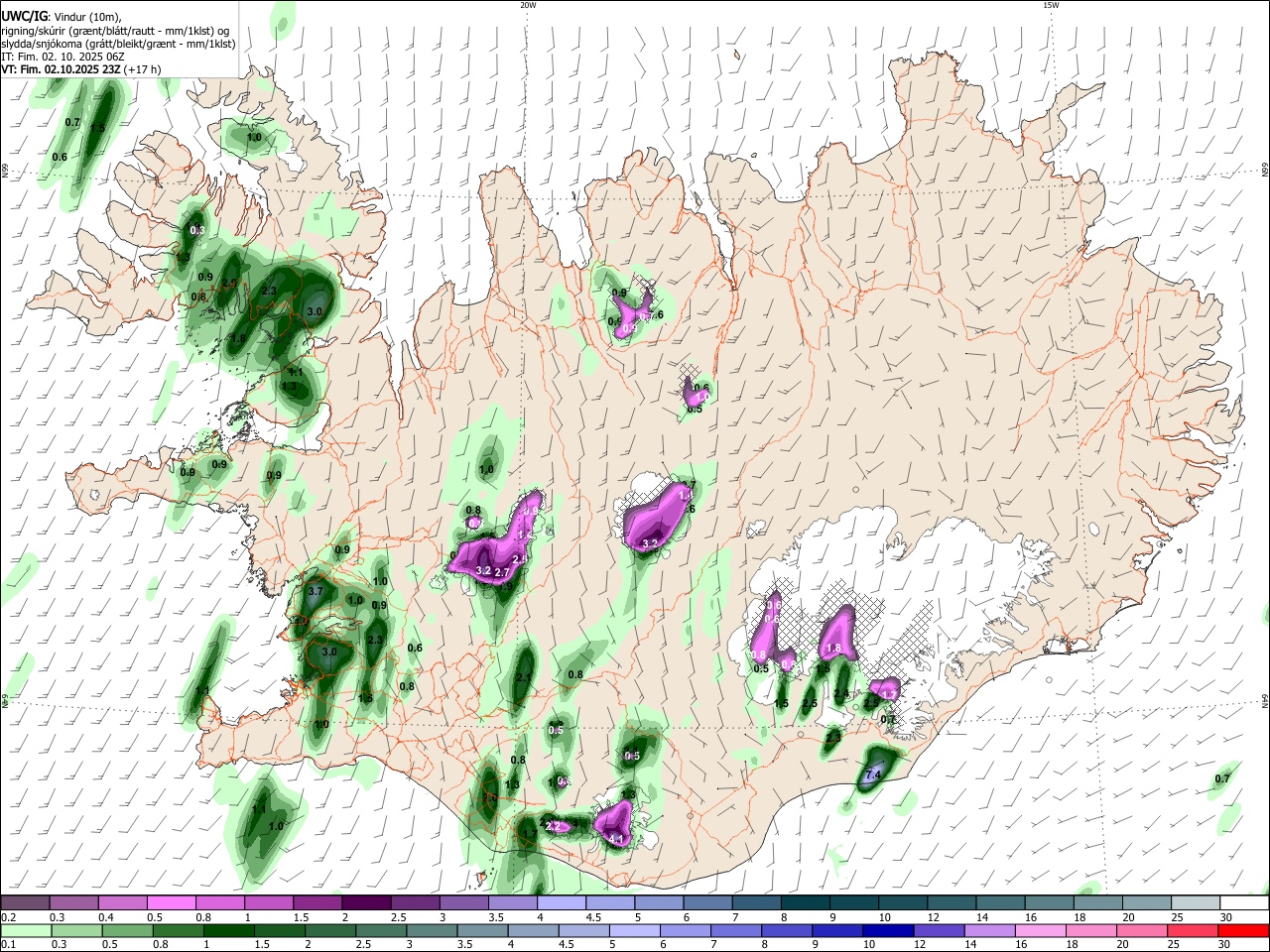This screenshot has height=952, width=1270.
Task: Click the '0.2' label starting the top legend row
Action: coord(8,917)
